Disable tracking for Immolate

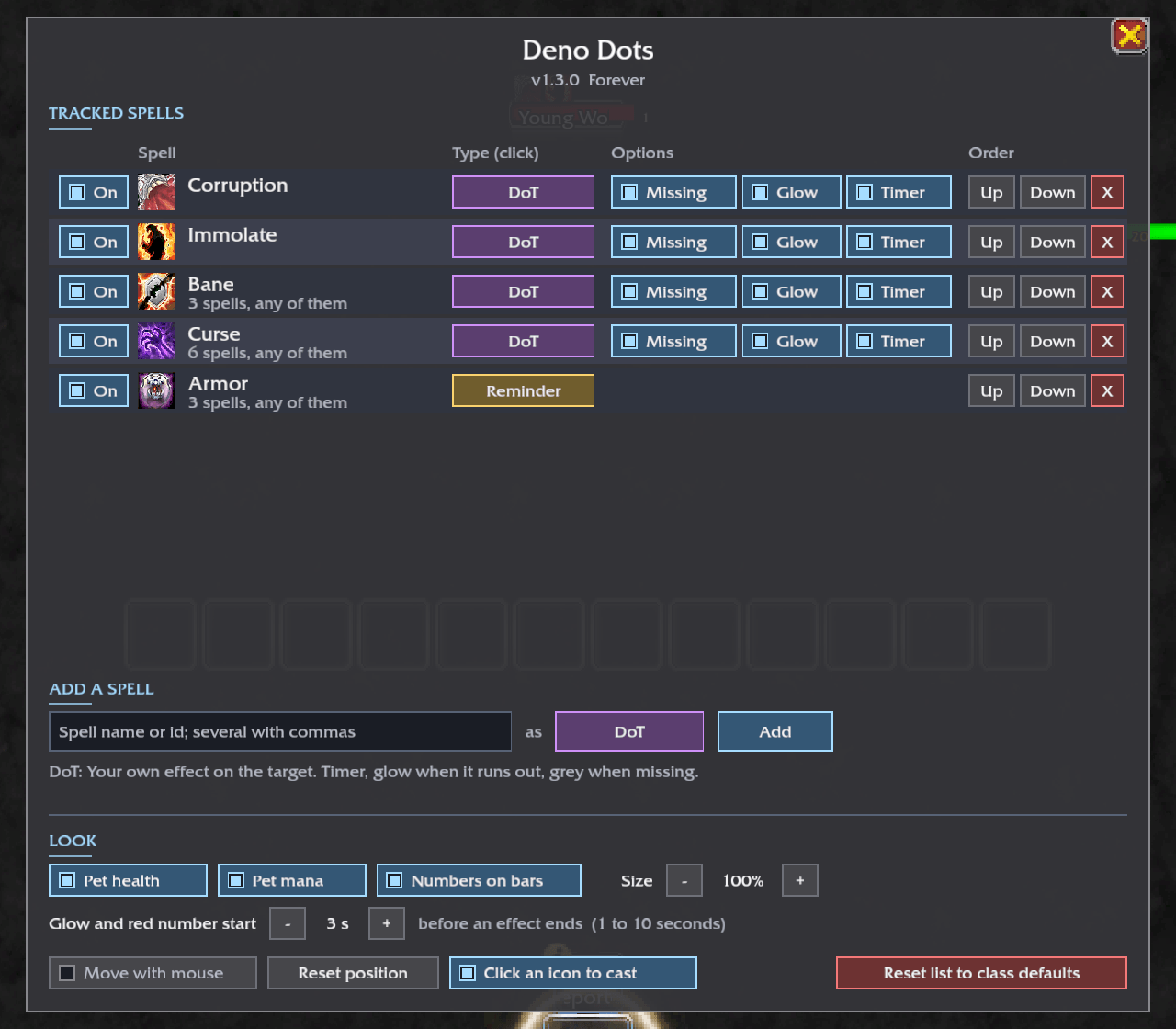click(94, 242)
